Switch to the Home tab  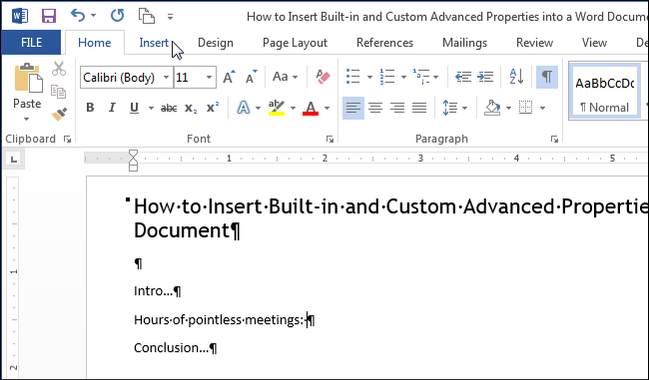point(94,43)
